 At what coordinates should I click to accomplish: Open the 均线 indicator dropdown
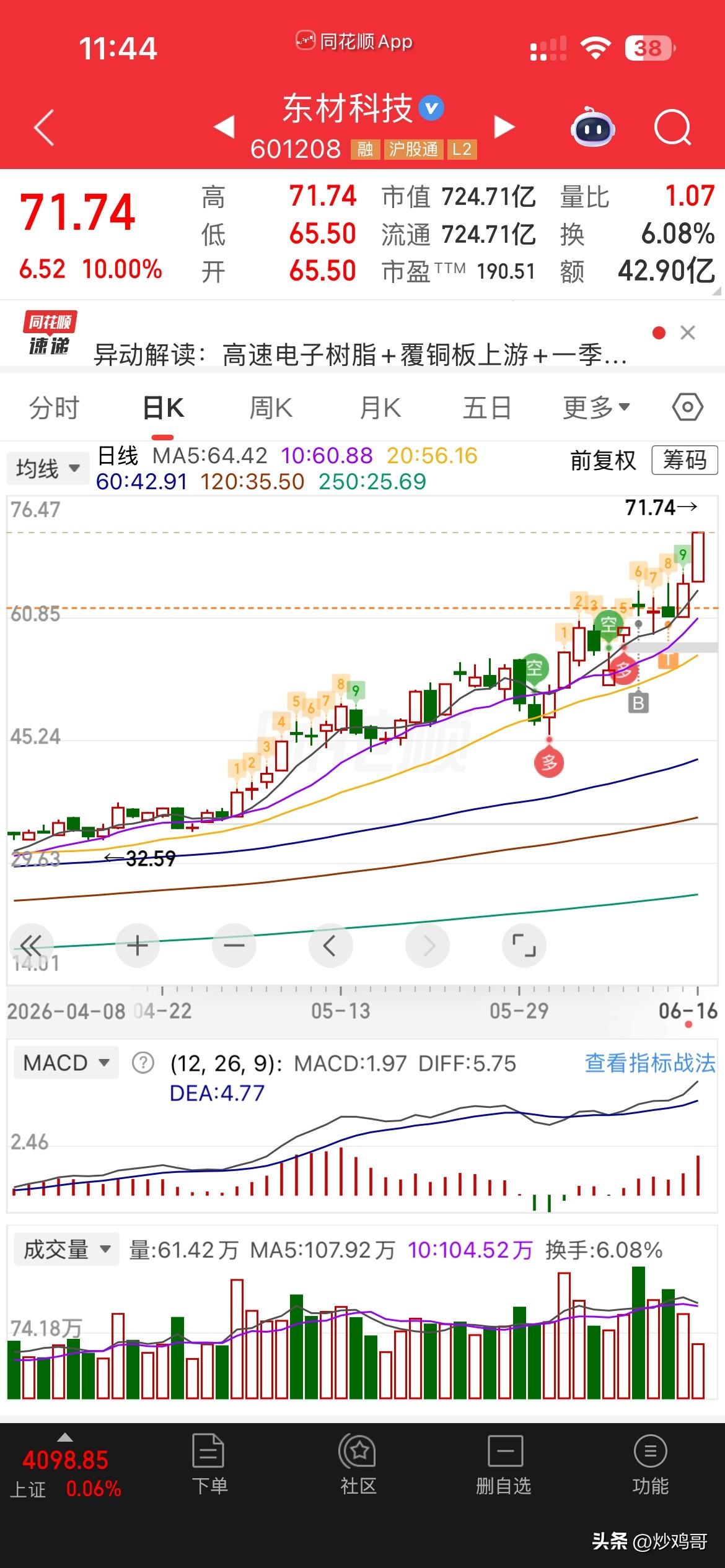[48, 469]
